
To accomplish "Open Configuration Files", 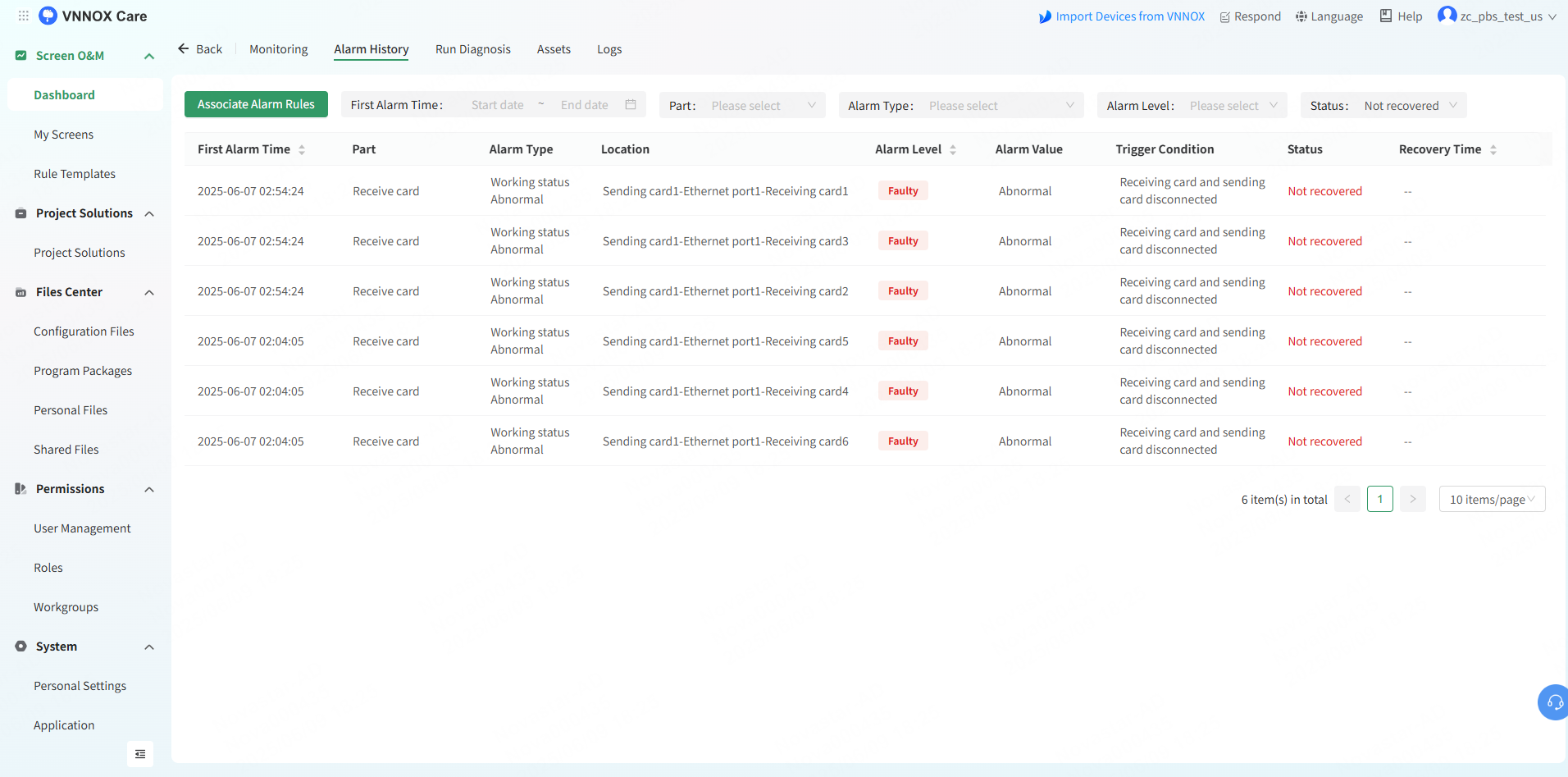I will pos(84,331).
